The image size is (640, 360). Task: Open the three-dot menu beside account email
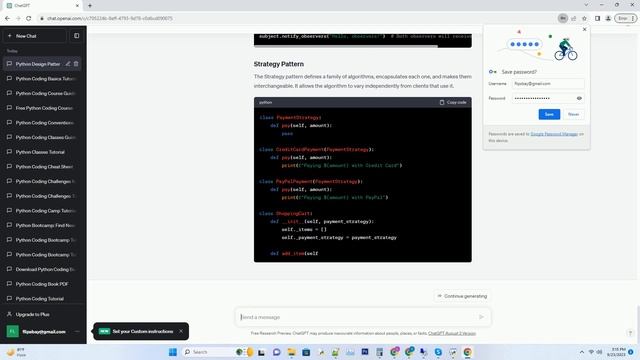pyautogui.click(x=77, y=331)
